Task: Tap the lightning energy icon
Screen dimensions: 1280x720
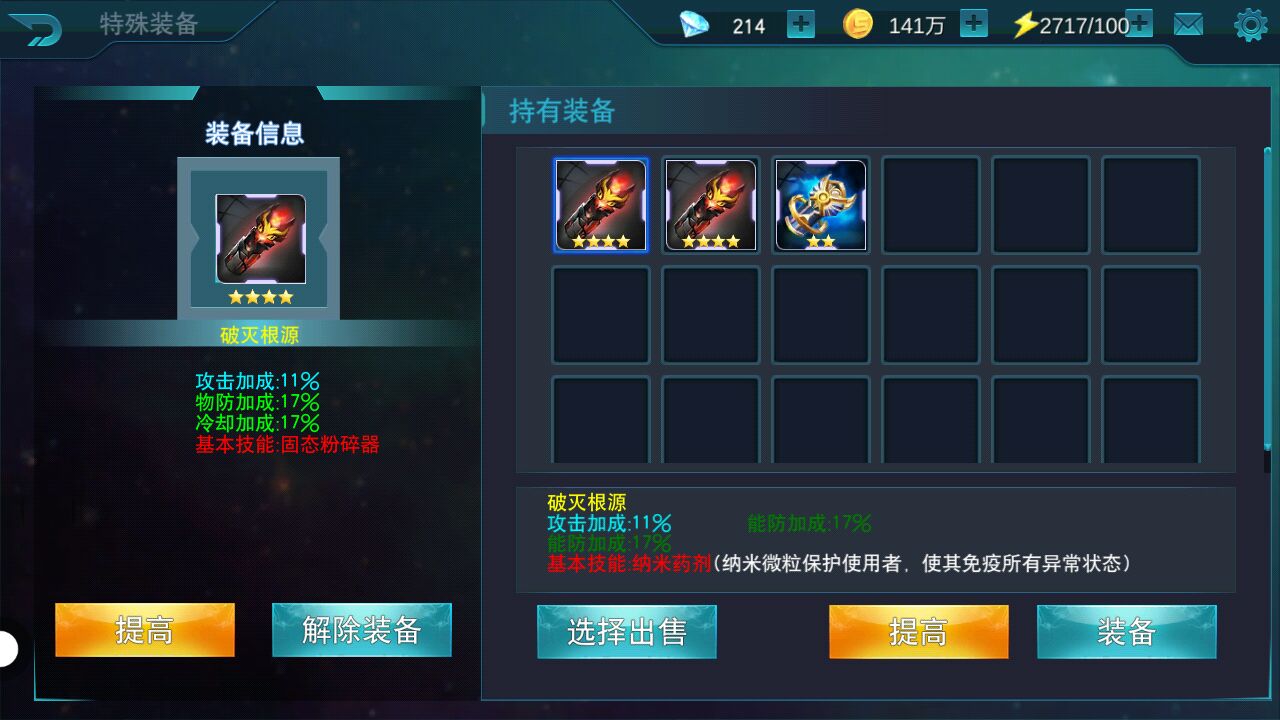Action: (1025, 25)
